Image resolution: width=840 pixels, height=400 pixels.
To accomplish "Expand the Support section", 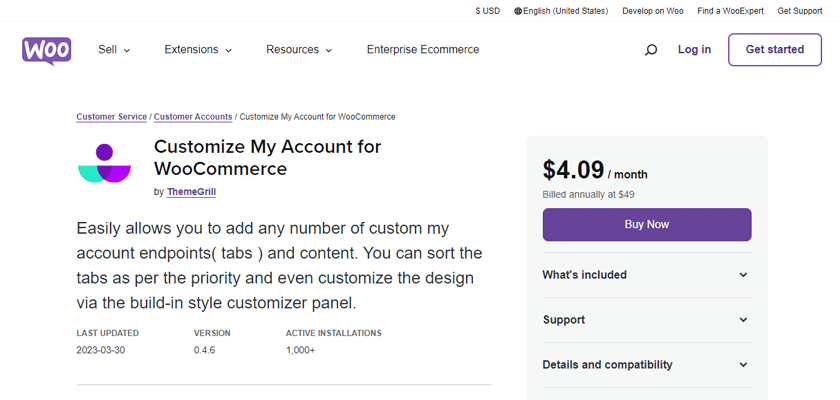I will (646, 320).
